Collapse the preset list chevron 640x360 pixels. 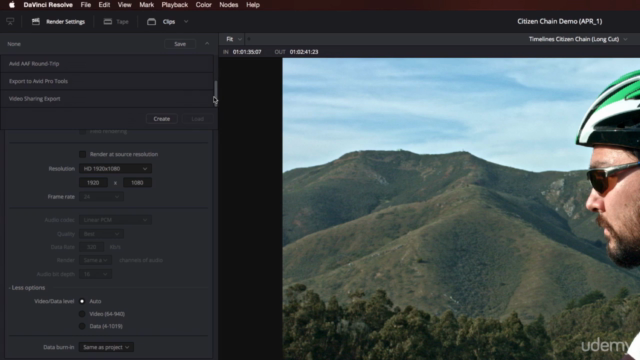tap(207, 43)
